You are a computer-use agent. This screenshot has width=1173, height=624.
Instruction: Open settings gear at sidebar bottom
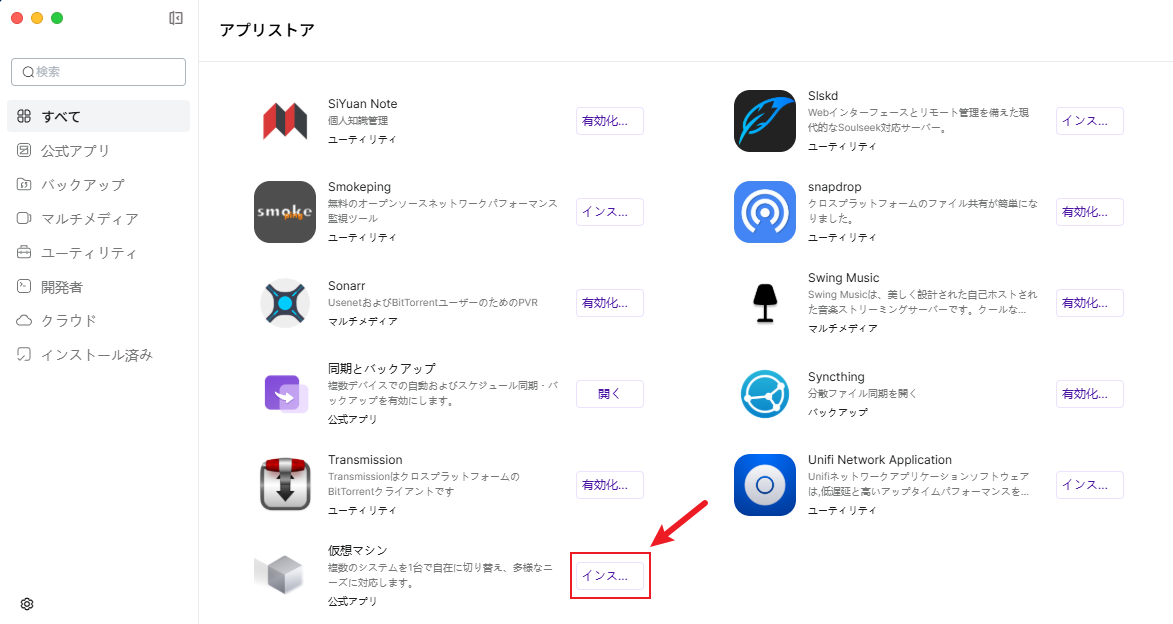(x=27, y=604)
